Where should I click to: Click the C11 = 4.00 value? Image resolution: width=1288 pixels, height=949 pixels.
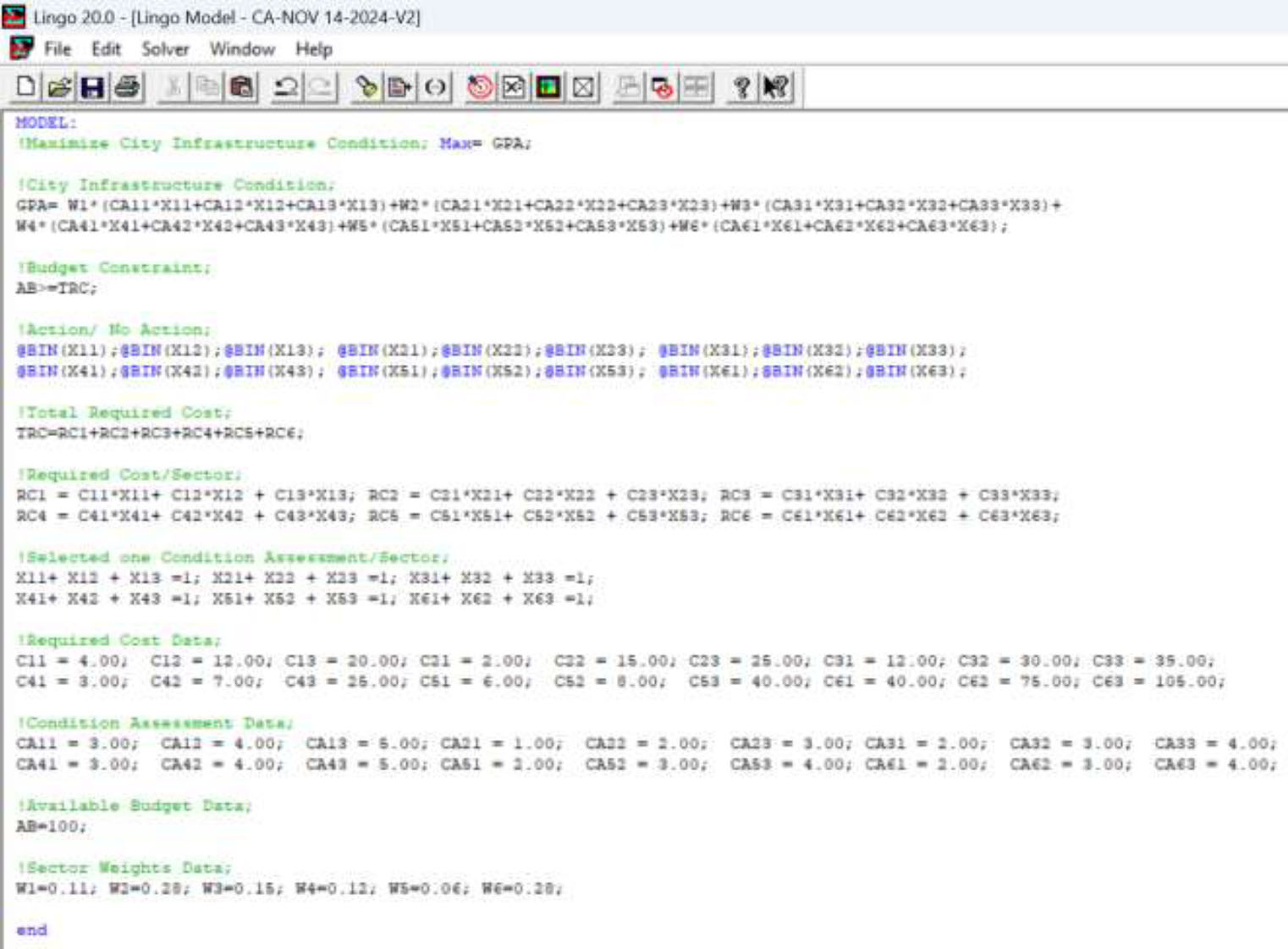pyautogui.click(x=72, y=660)
